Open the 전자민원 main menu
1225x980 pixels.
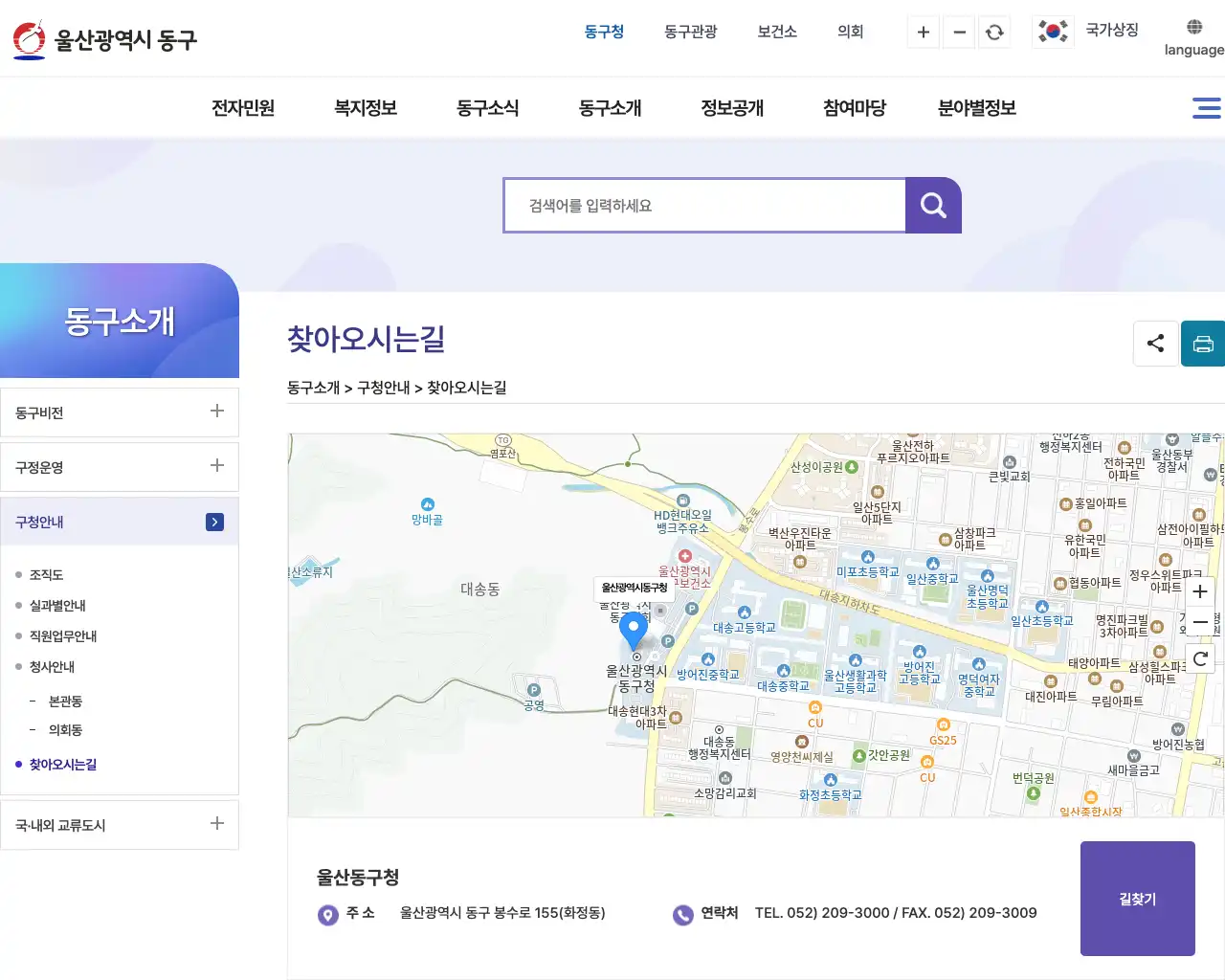(x=243, y=108)
